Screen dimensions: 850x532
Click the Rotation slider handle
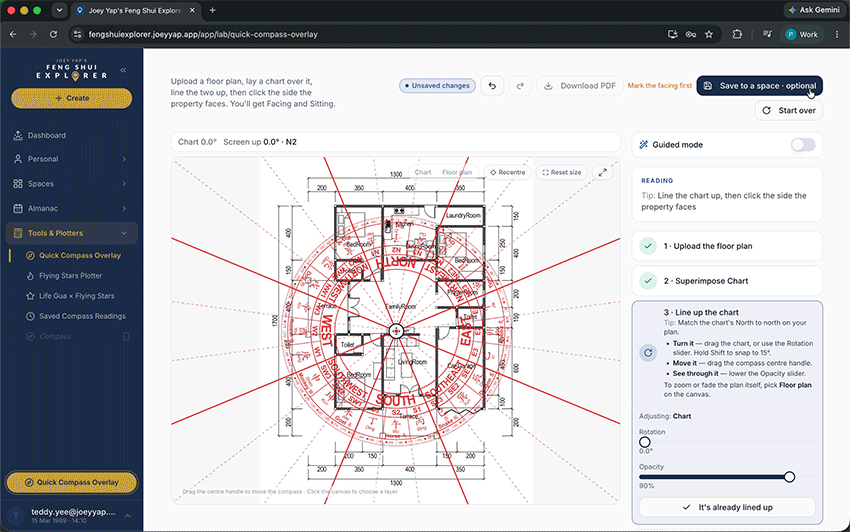[x=645, y=442]
